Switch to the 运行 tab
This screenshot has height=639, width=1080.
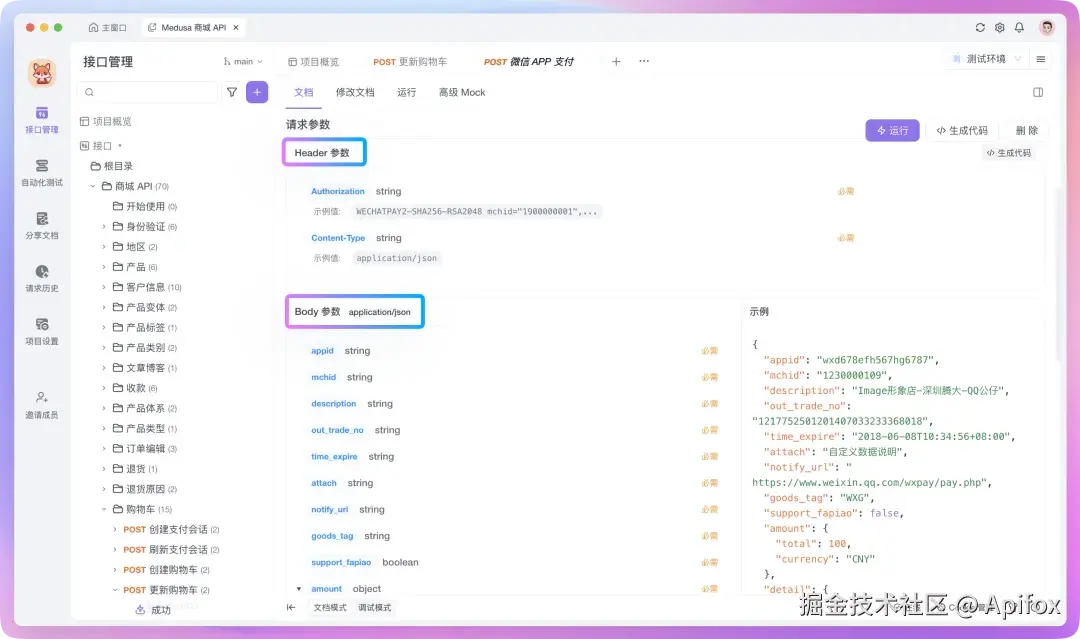(x=406, y=92)
